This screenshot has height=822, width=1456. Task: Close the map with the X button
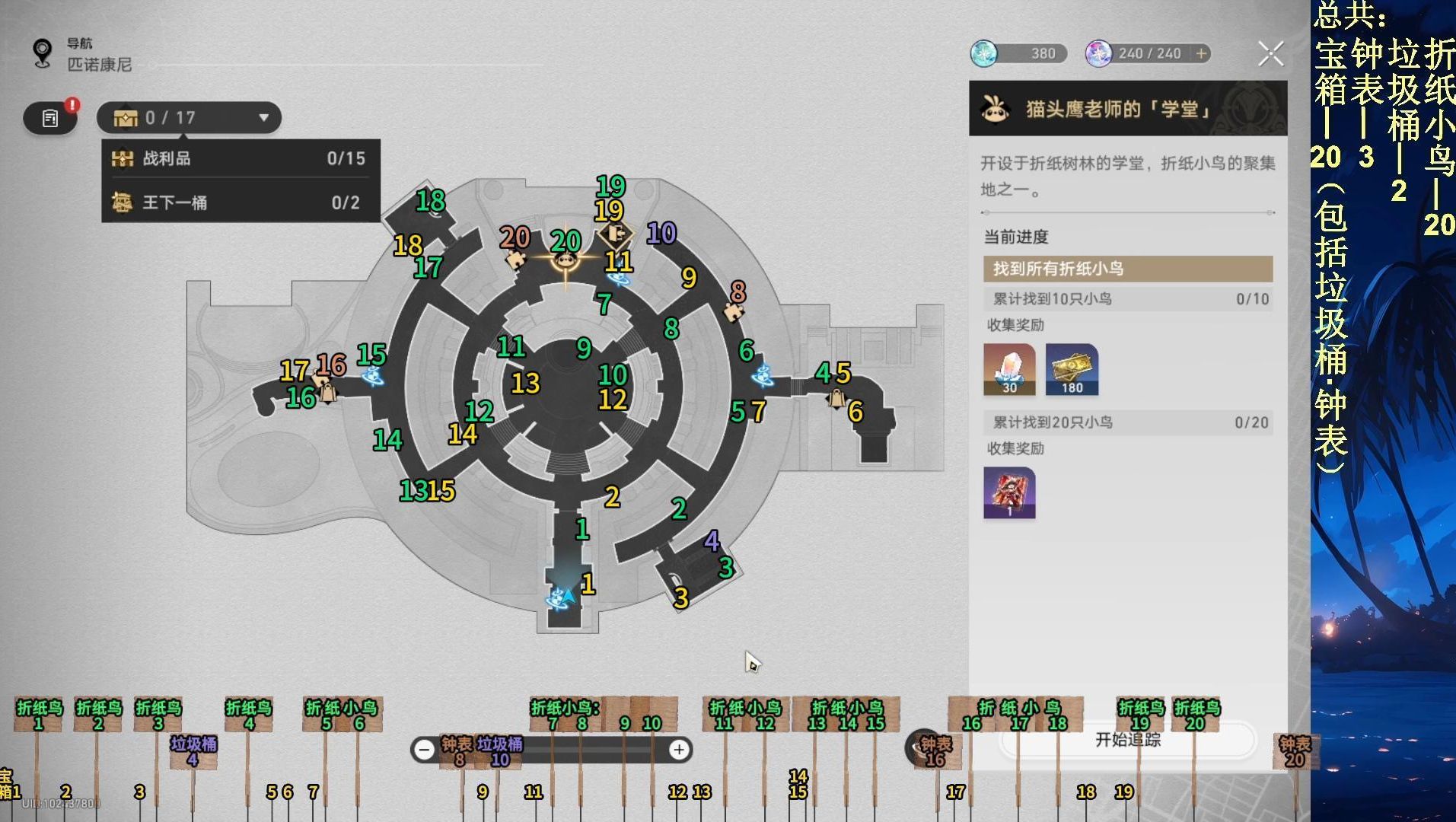(x=1270, y=54)
